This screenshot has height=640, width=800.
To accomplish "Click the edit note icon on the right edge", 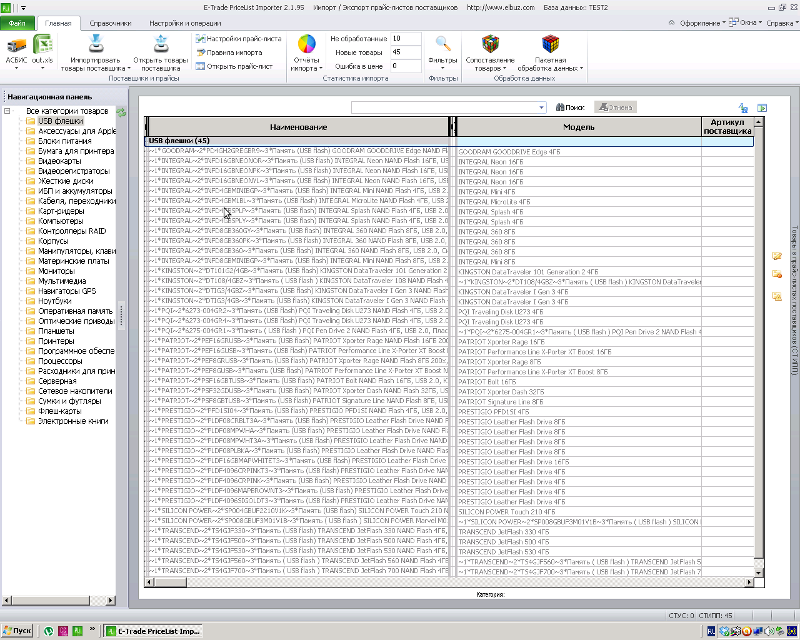I will (x=777, y=256).
